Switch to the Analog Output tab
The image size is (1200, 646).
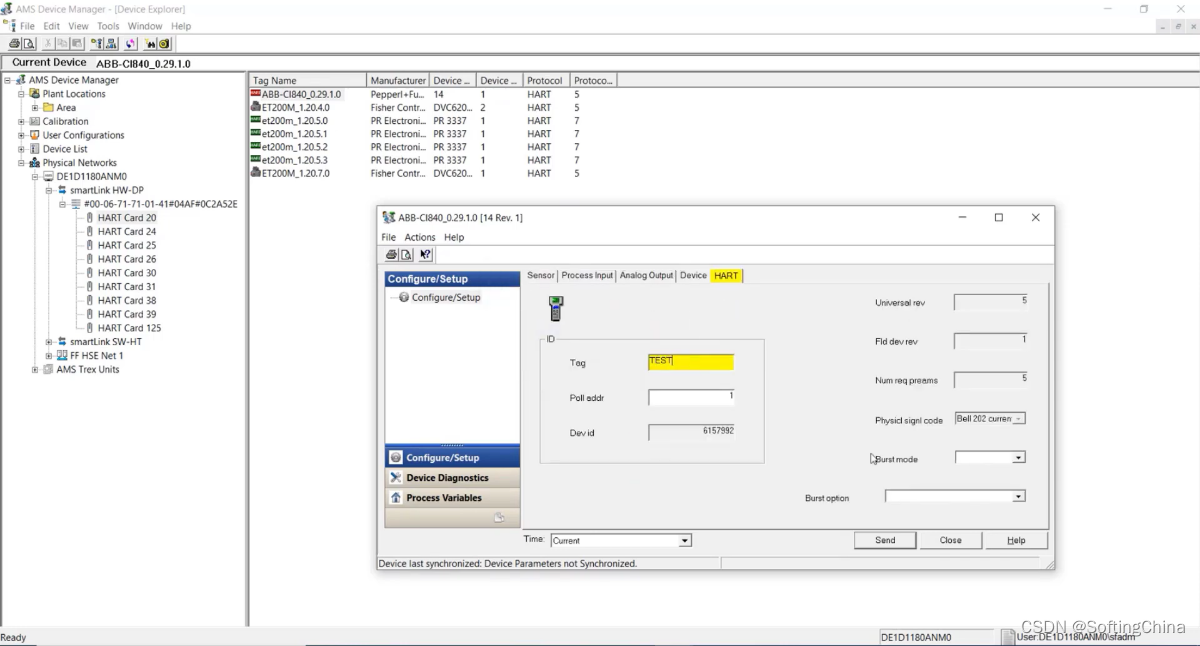tap(647, 275)
